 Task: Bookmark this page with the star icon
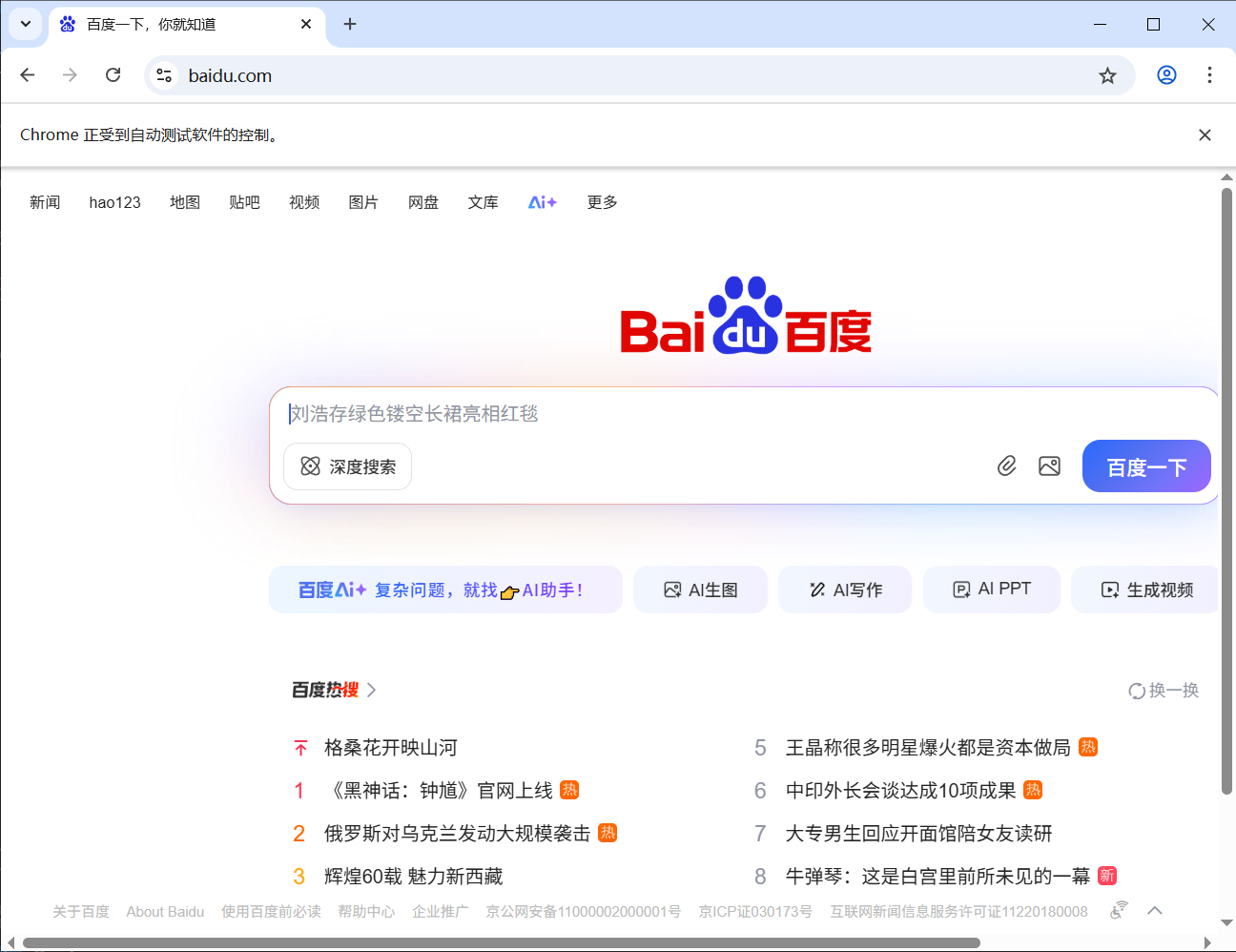point(1107,75)
